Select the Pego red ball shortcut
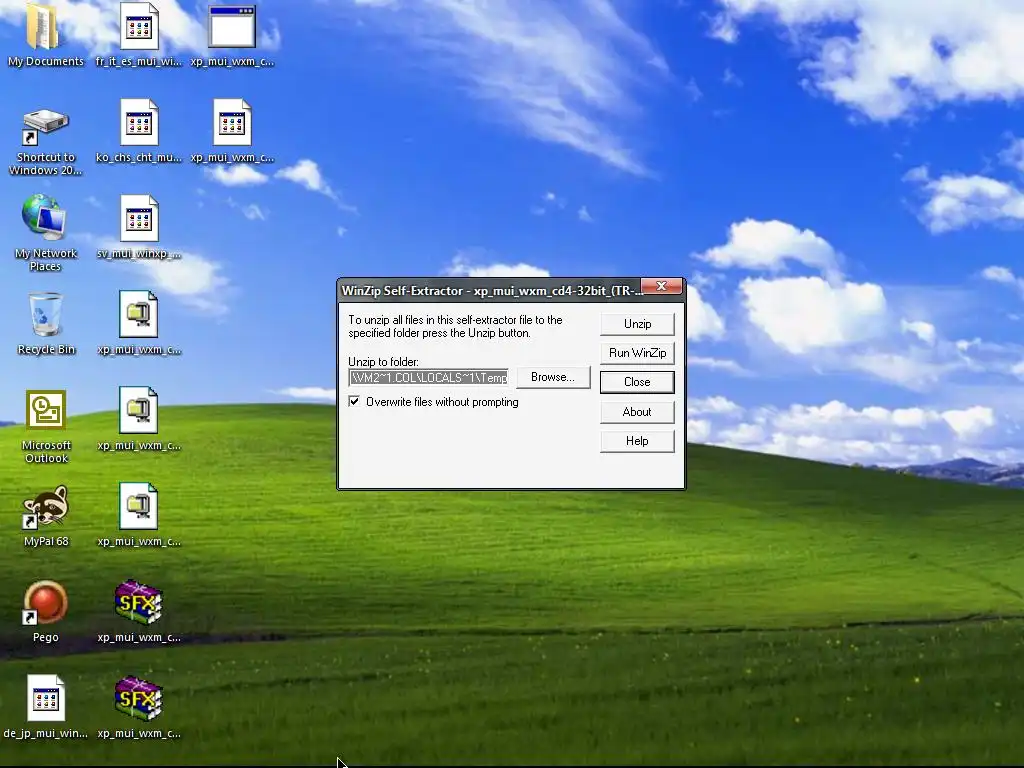The image size is (1024, 768). point(45,602)
